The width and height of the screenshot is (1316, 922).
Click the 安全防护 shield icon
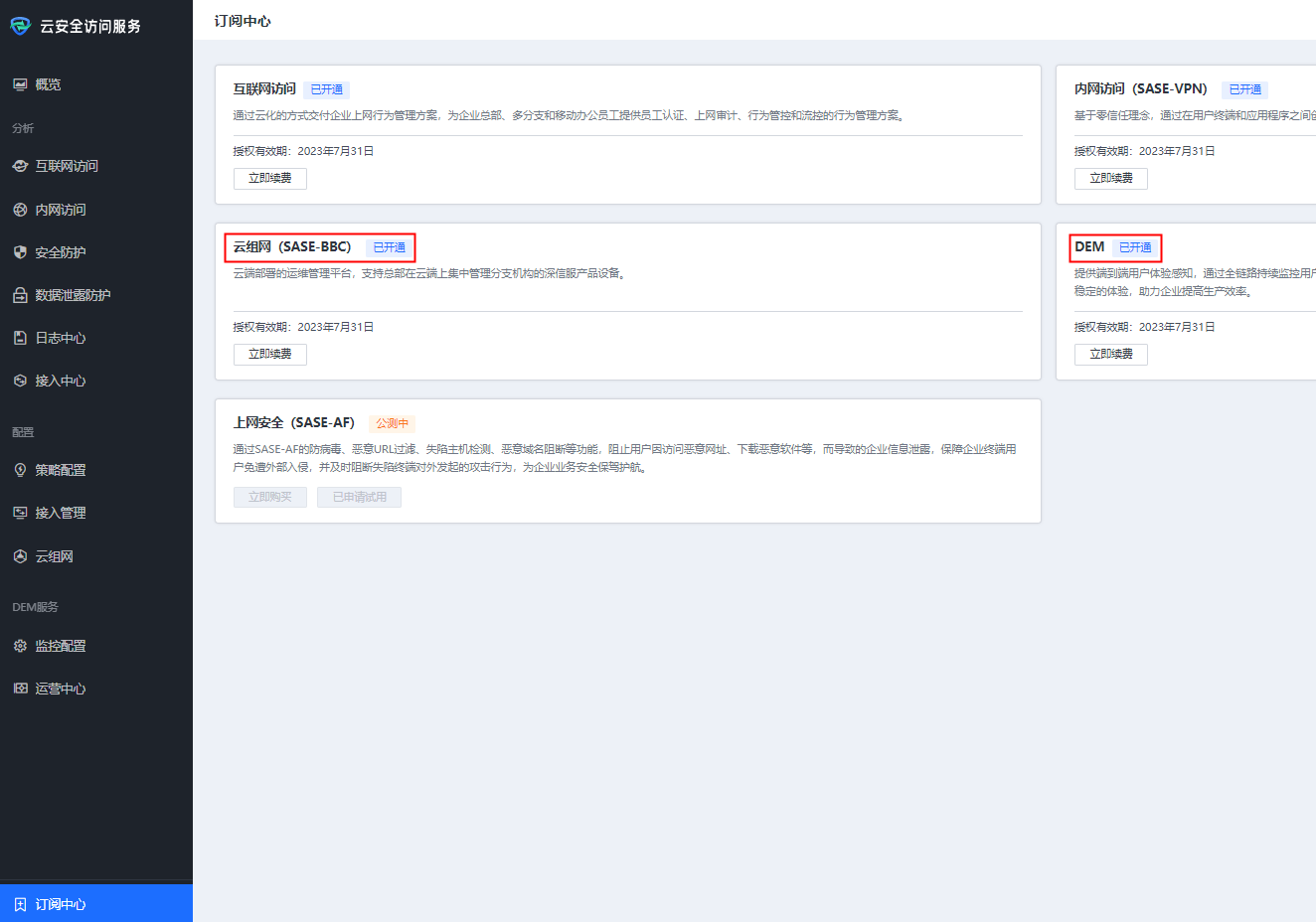pos(19,251)
